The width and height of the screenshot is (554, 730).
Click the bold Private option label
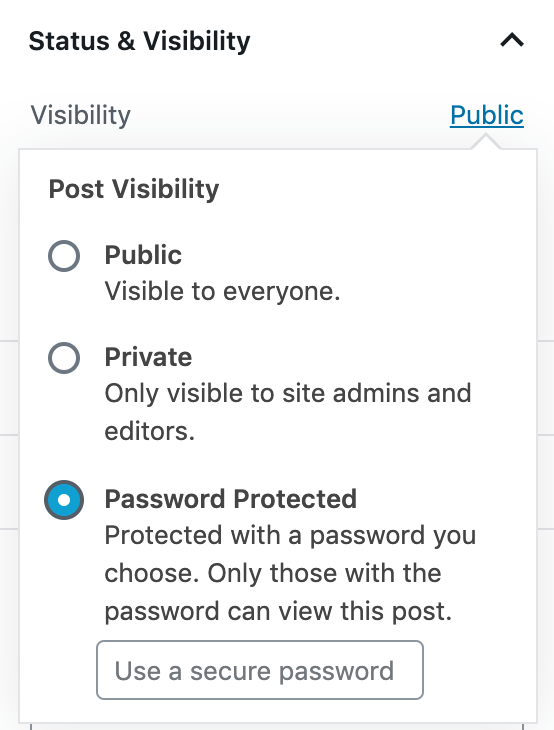click(148, 357)
